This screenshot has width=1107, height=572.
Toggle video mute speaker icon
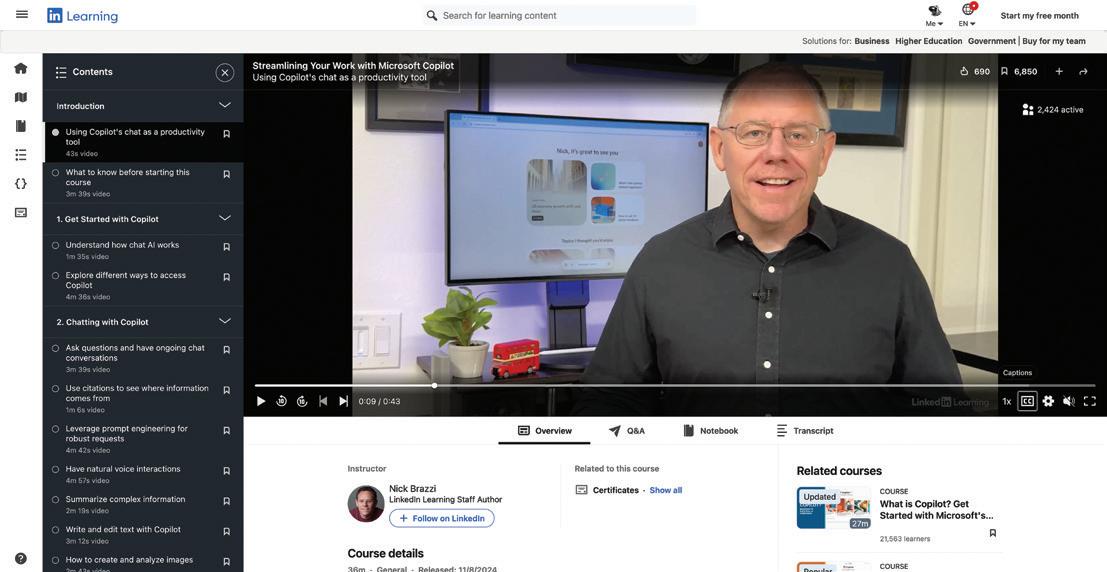click(1069, 401)
